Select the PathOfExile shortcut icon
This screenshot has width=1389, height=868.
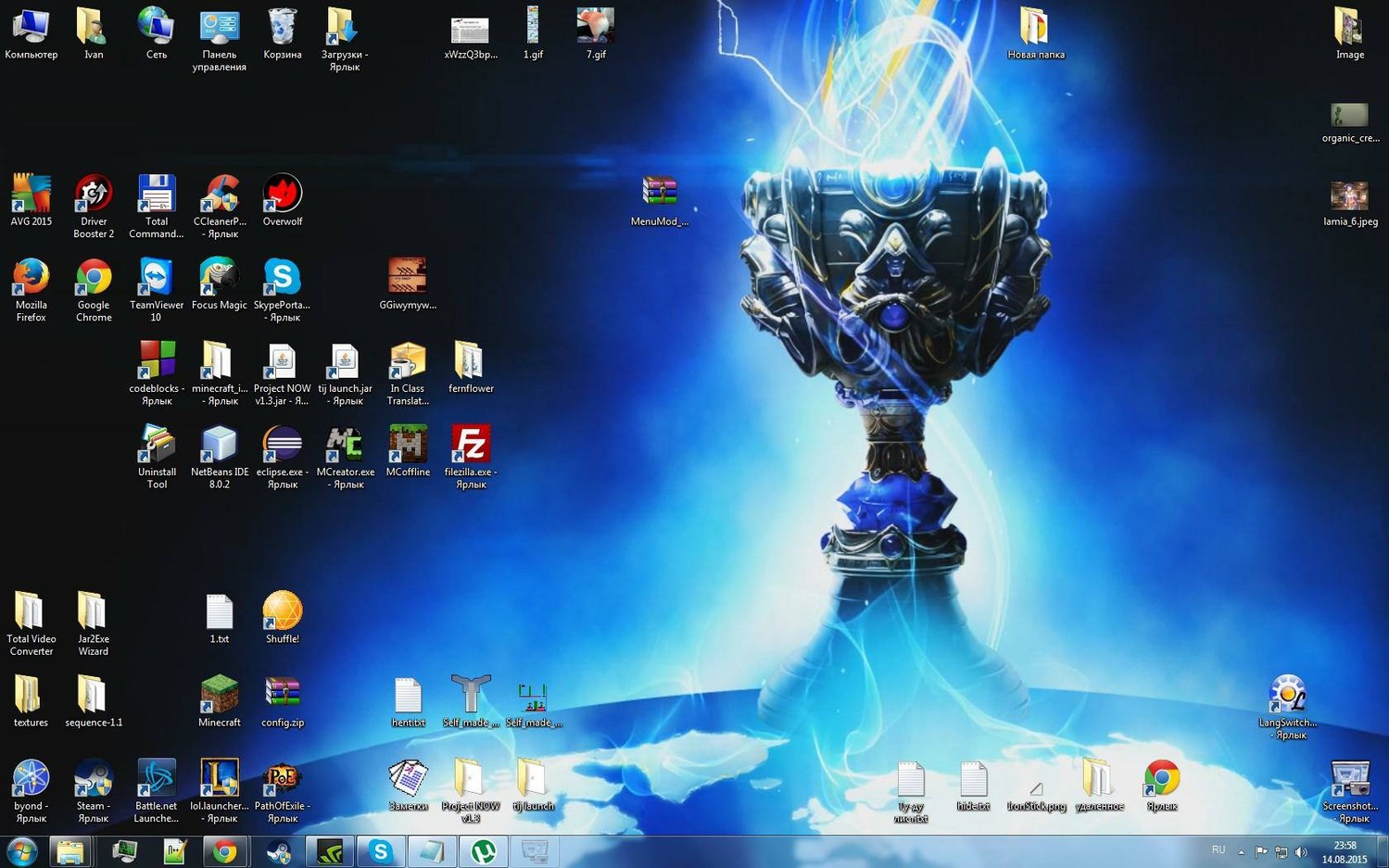point(282,779)
